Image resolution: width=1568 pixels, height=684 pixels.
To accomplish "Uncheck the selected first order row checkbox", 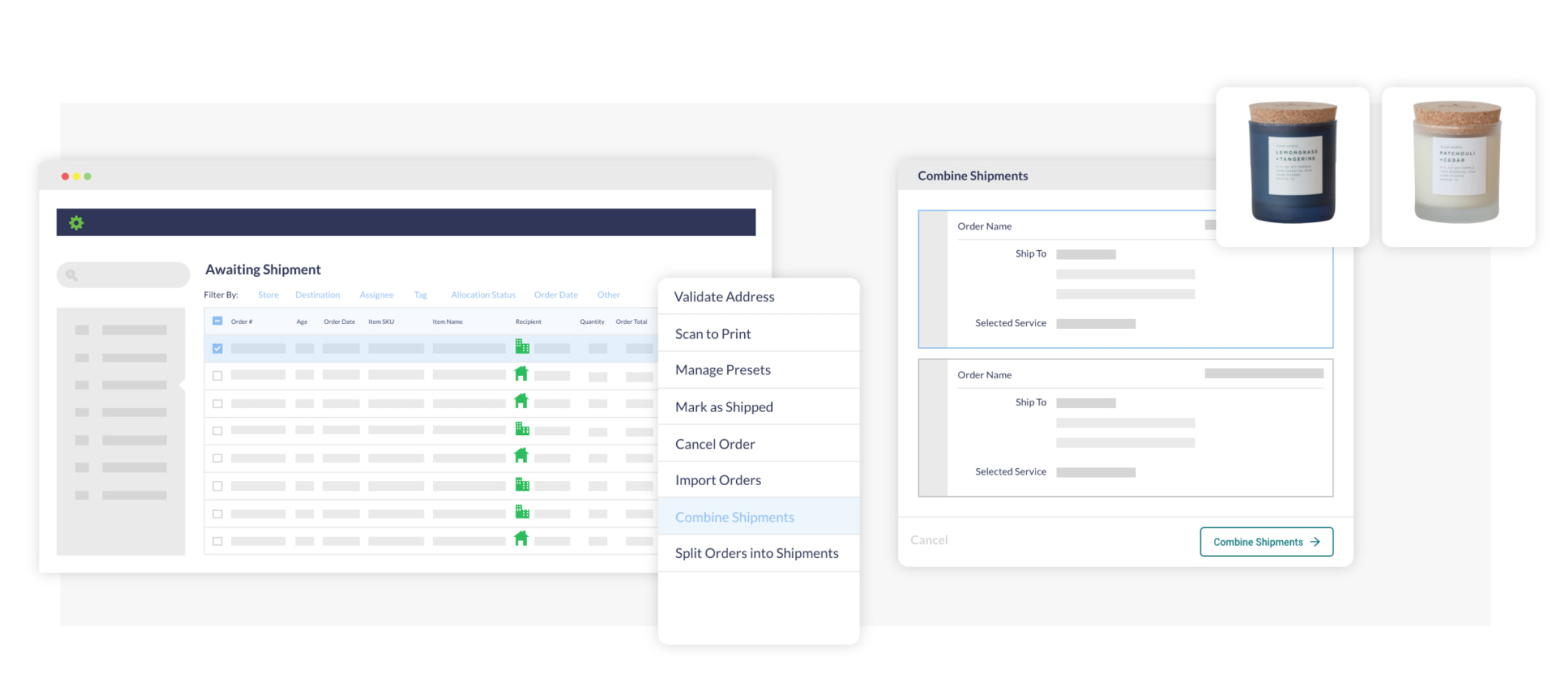I will [217, 349].
